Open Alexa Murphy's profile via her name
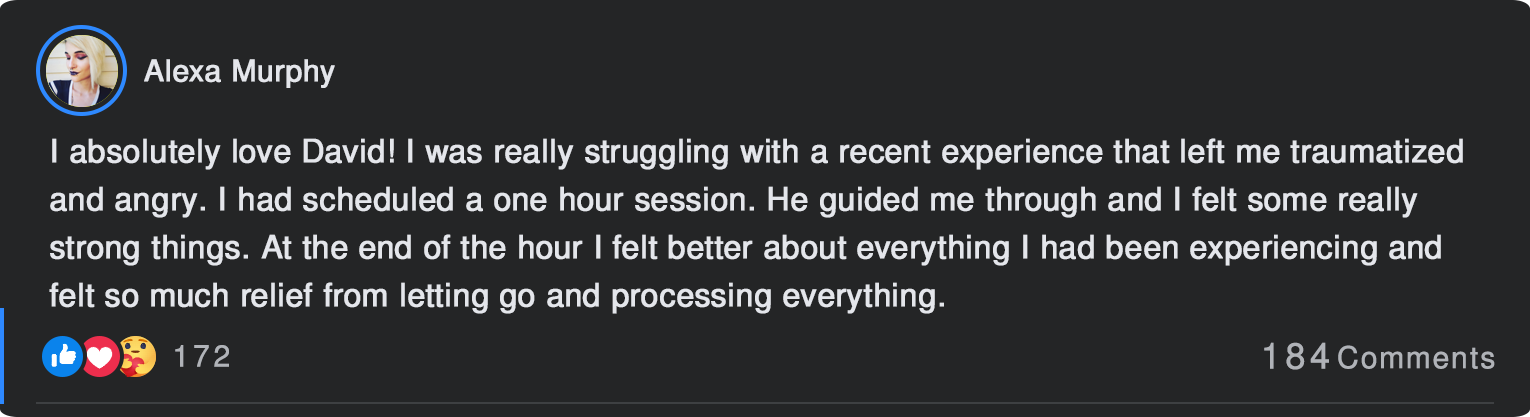 click(239, 72)
